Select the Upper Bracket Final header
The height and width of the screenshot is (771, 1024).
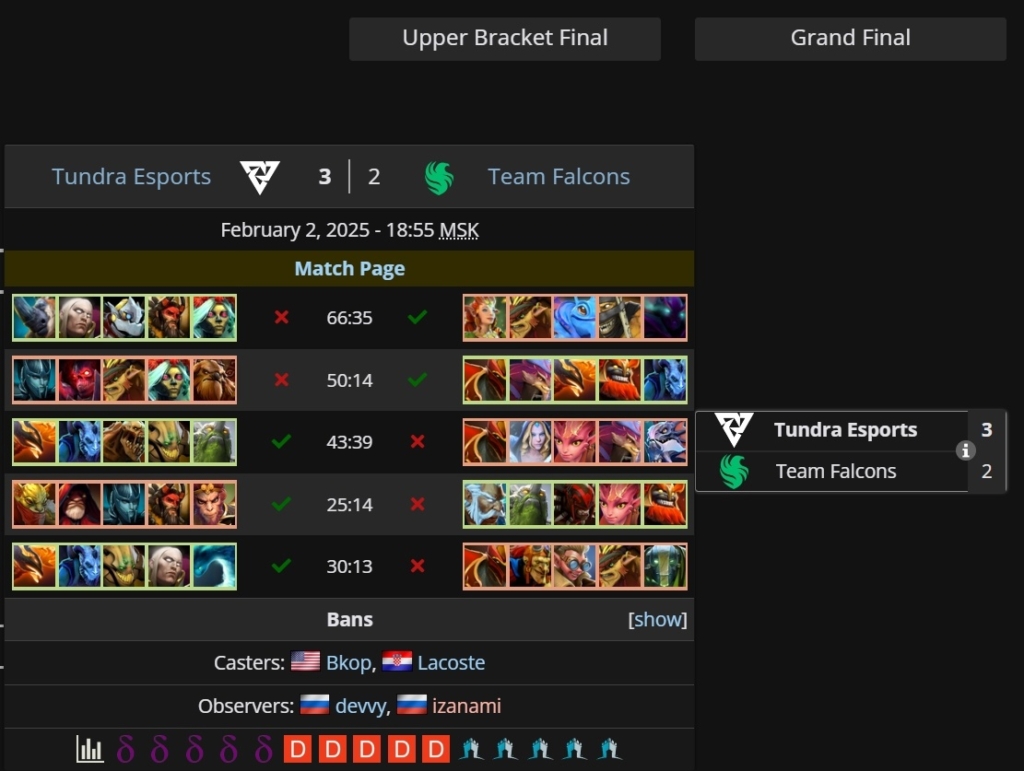click(x=505, y=39)
